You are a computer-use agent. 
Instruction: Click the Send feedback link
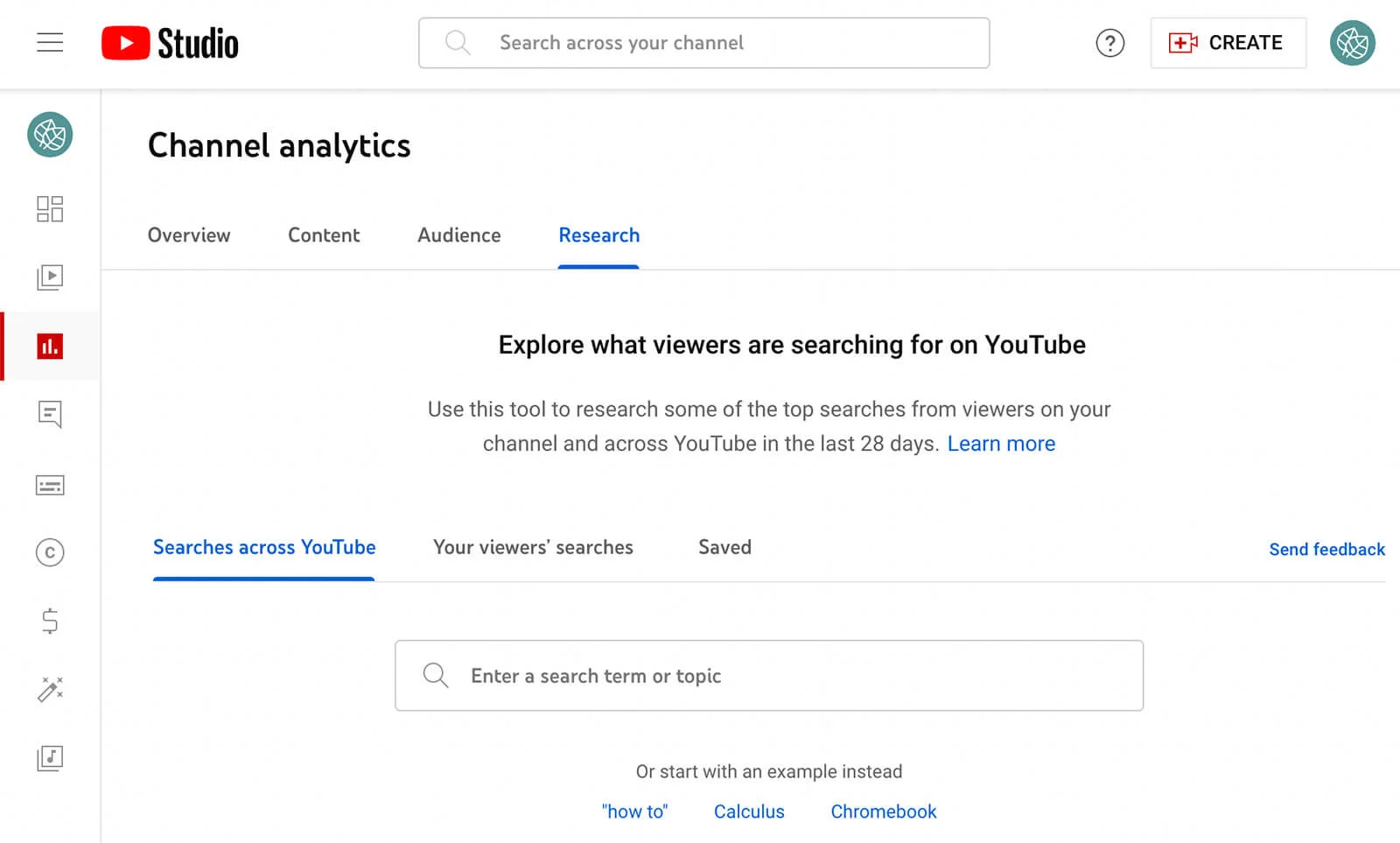[1326, 549]
